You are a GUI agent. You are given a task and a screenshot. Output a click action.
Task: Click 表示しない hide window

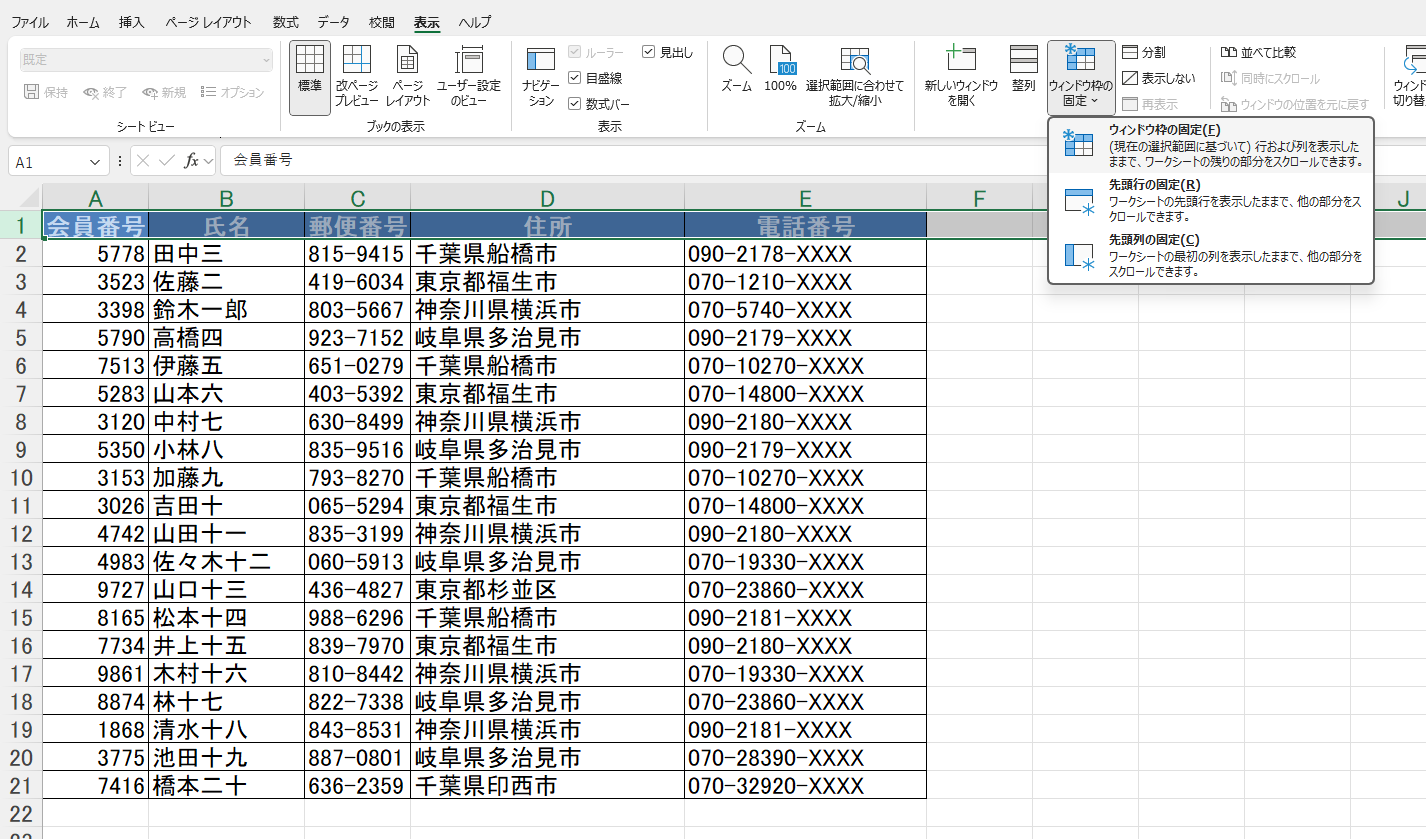[1158, 78]
